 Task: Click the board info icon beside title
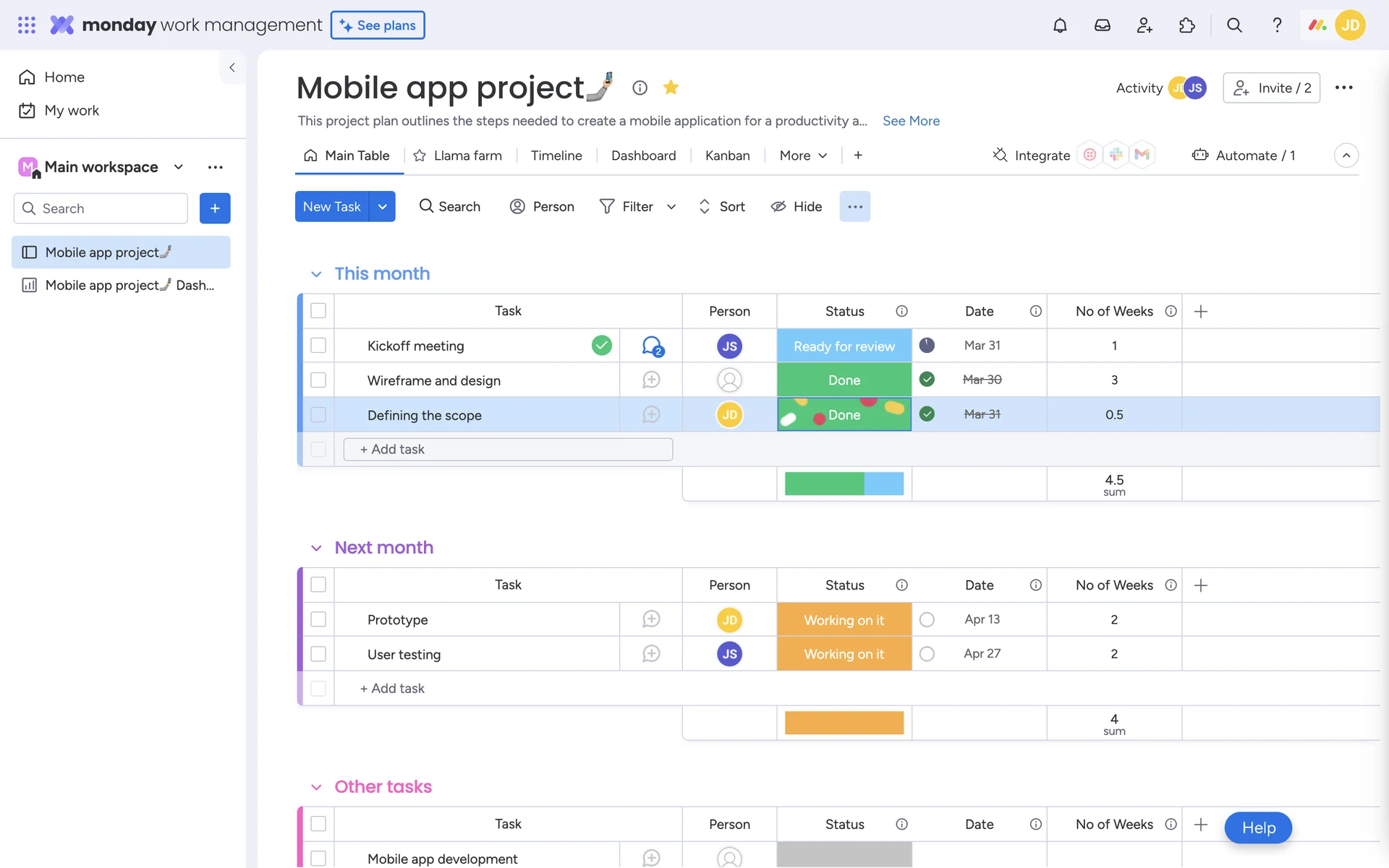[640, 88]
